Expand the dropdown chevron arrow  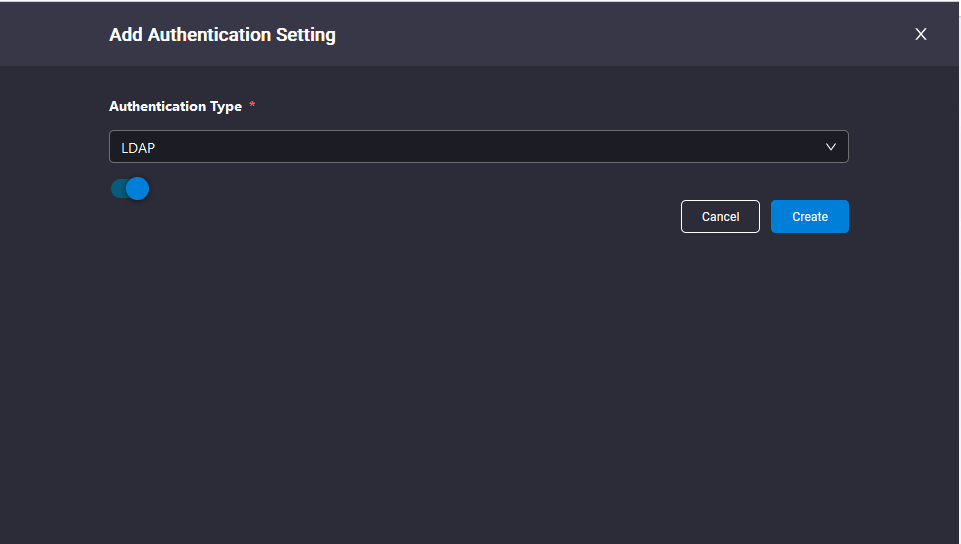click(830, 147)
